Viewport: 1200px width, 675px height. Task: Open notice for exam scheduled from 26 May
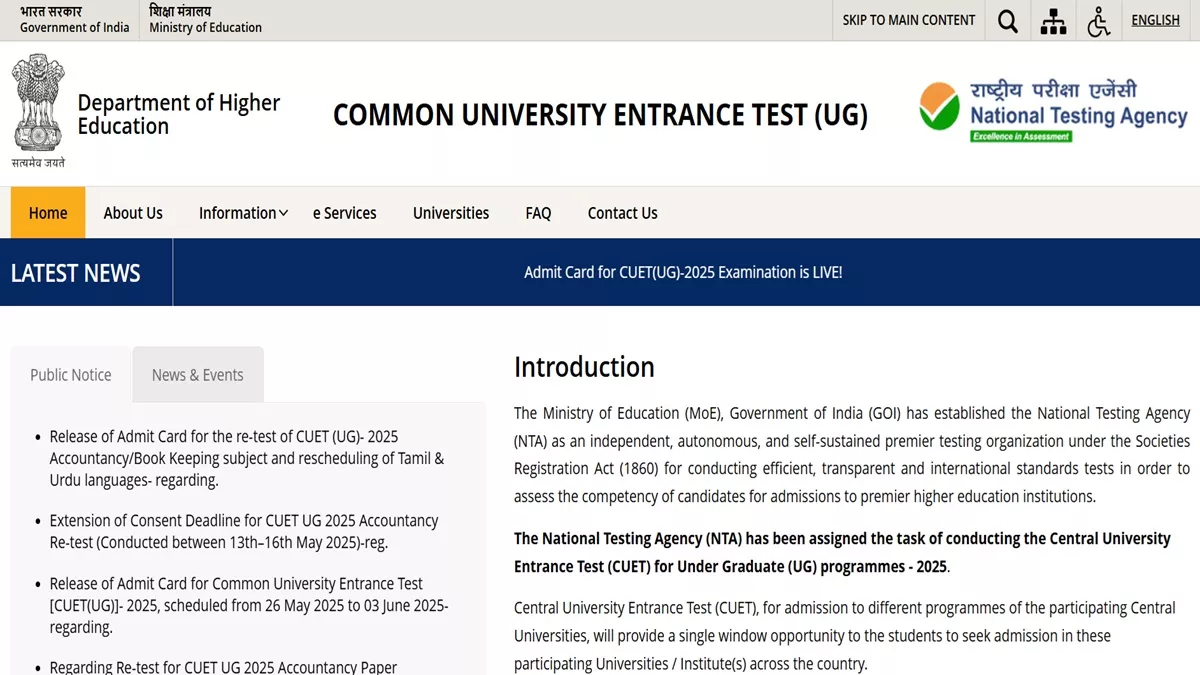click(x=248, y=605)
